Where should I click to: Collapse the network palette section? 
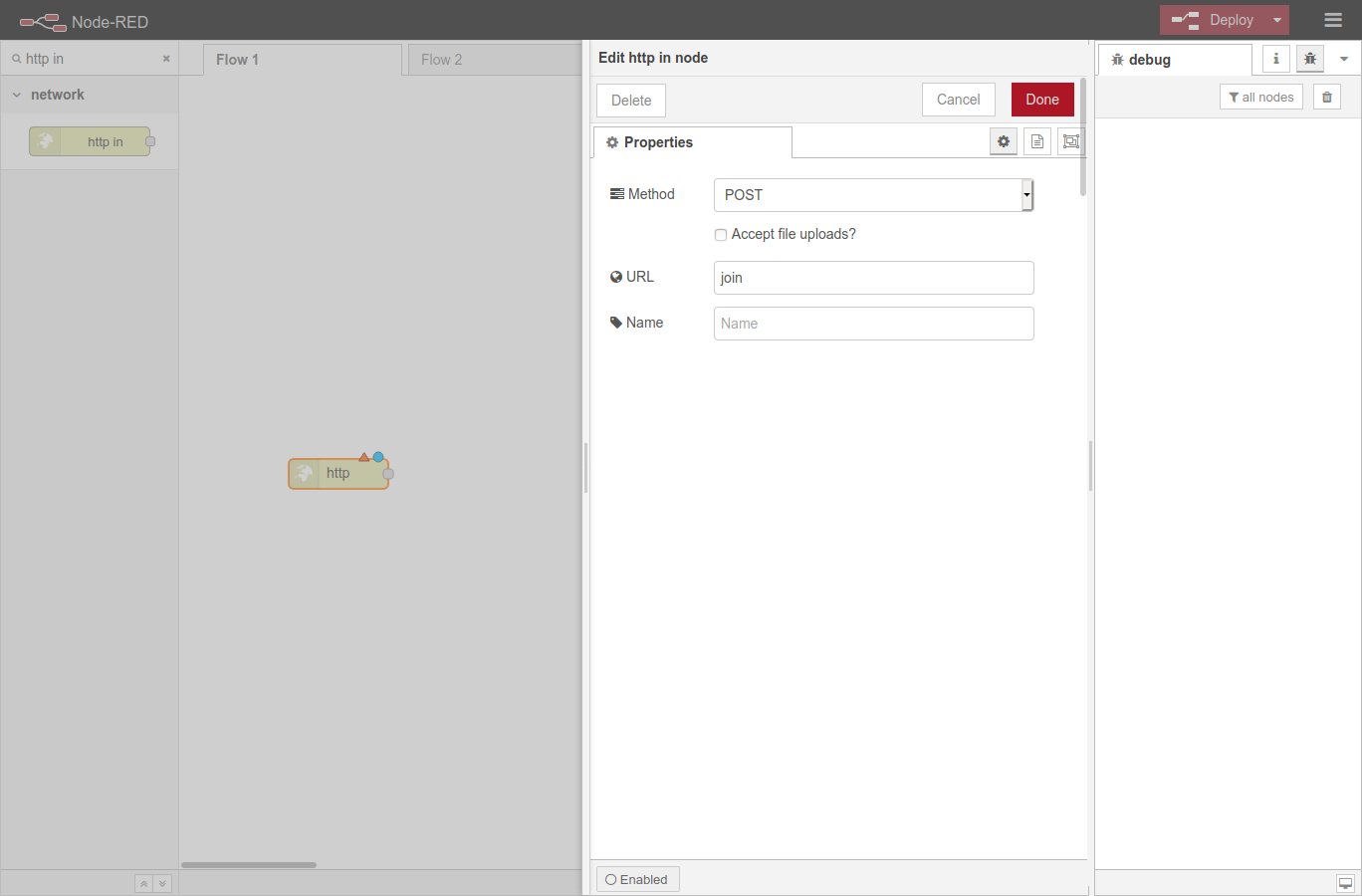(15, 94)
